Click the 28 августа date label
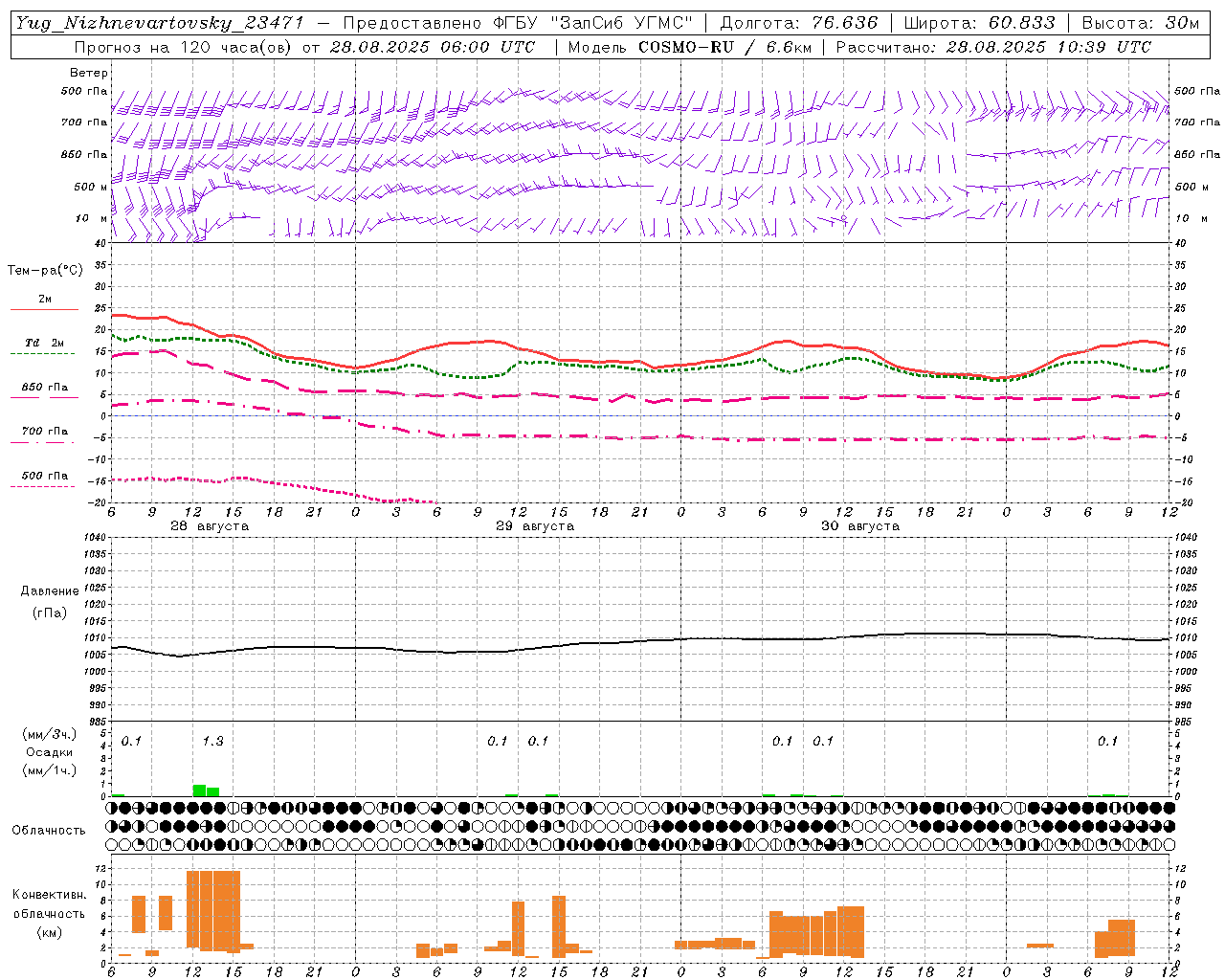This screenshot has height=980, width=1225. 210,526
